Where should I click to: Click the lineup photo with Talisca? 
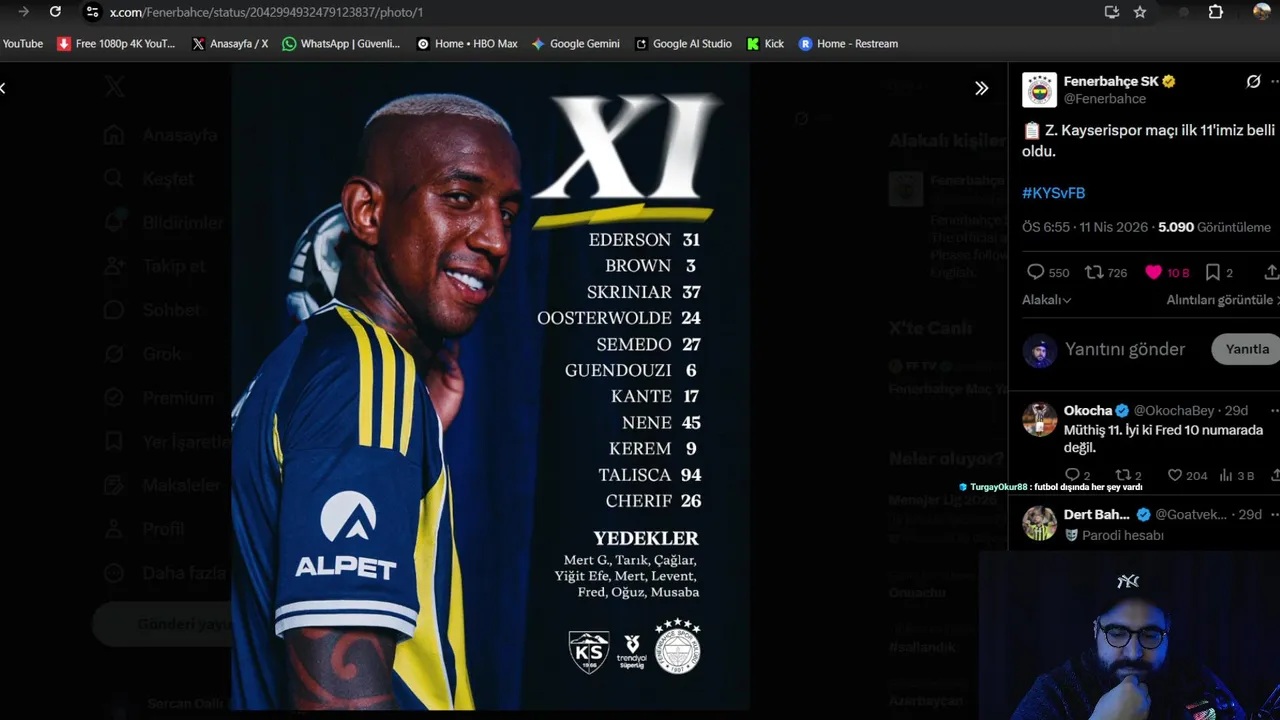pyautogui.click(x=490, y=385)
